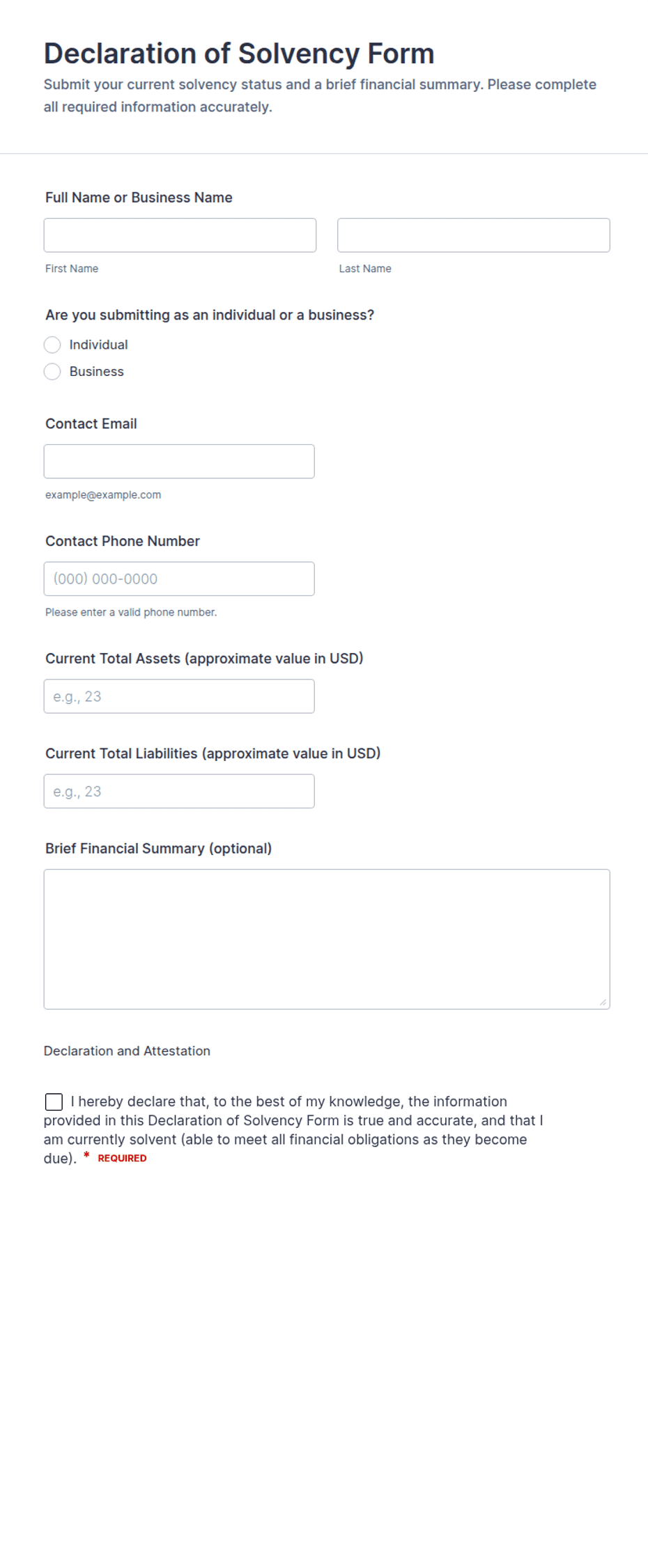Image resolution: width=648 pixels, height=1568 pixels.
Task: Focus the Contact Email field
Action: click(179, 462)
